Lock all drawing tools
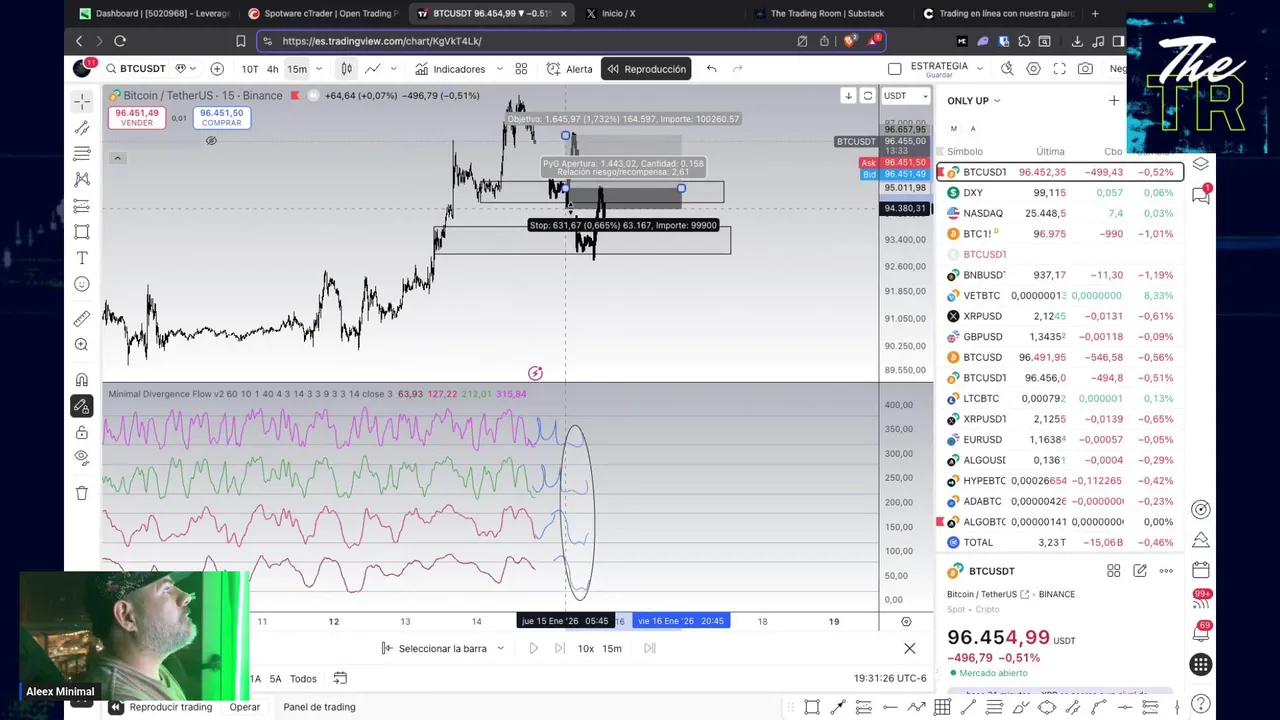The image size is (1280, 720). coord(82,432)
